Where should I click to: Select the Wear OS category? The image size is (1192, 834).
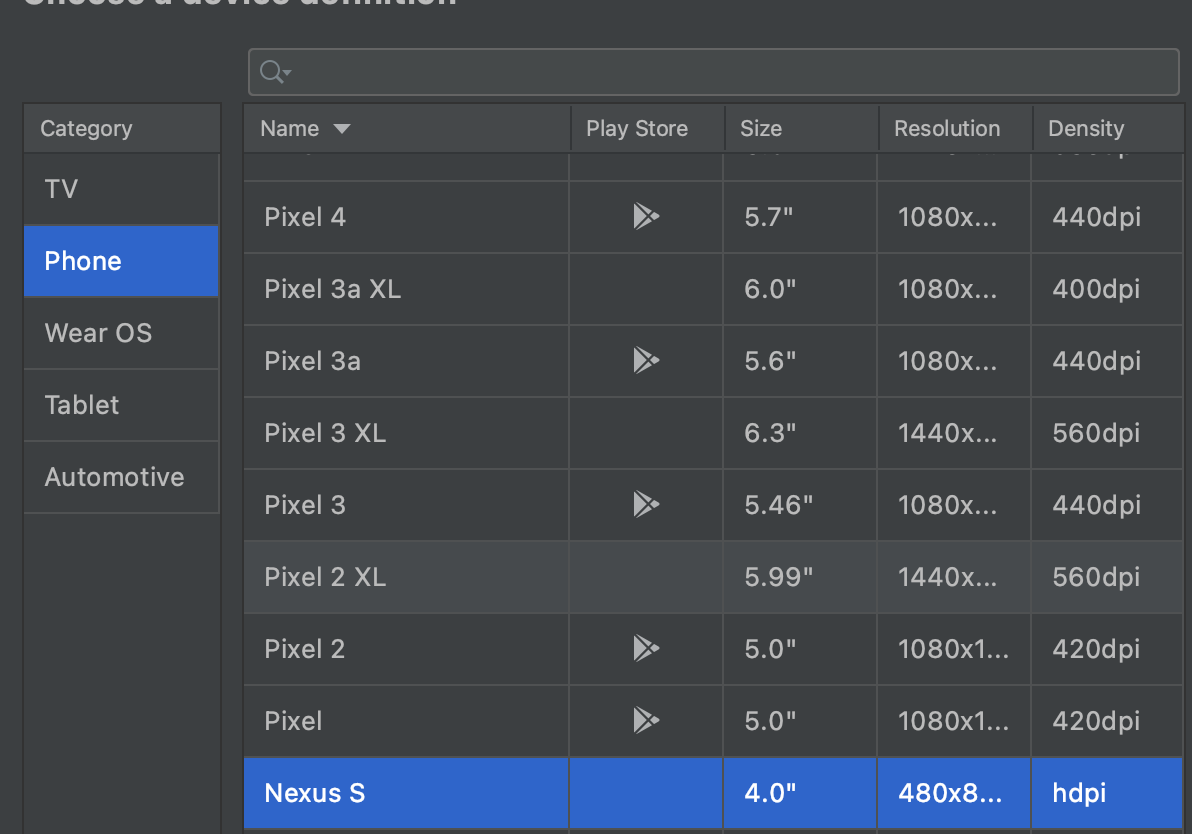tap(122, 333)
